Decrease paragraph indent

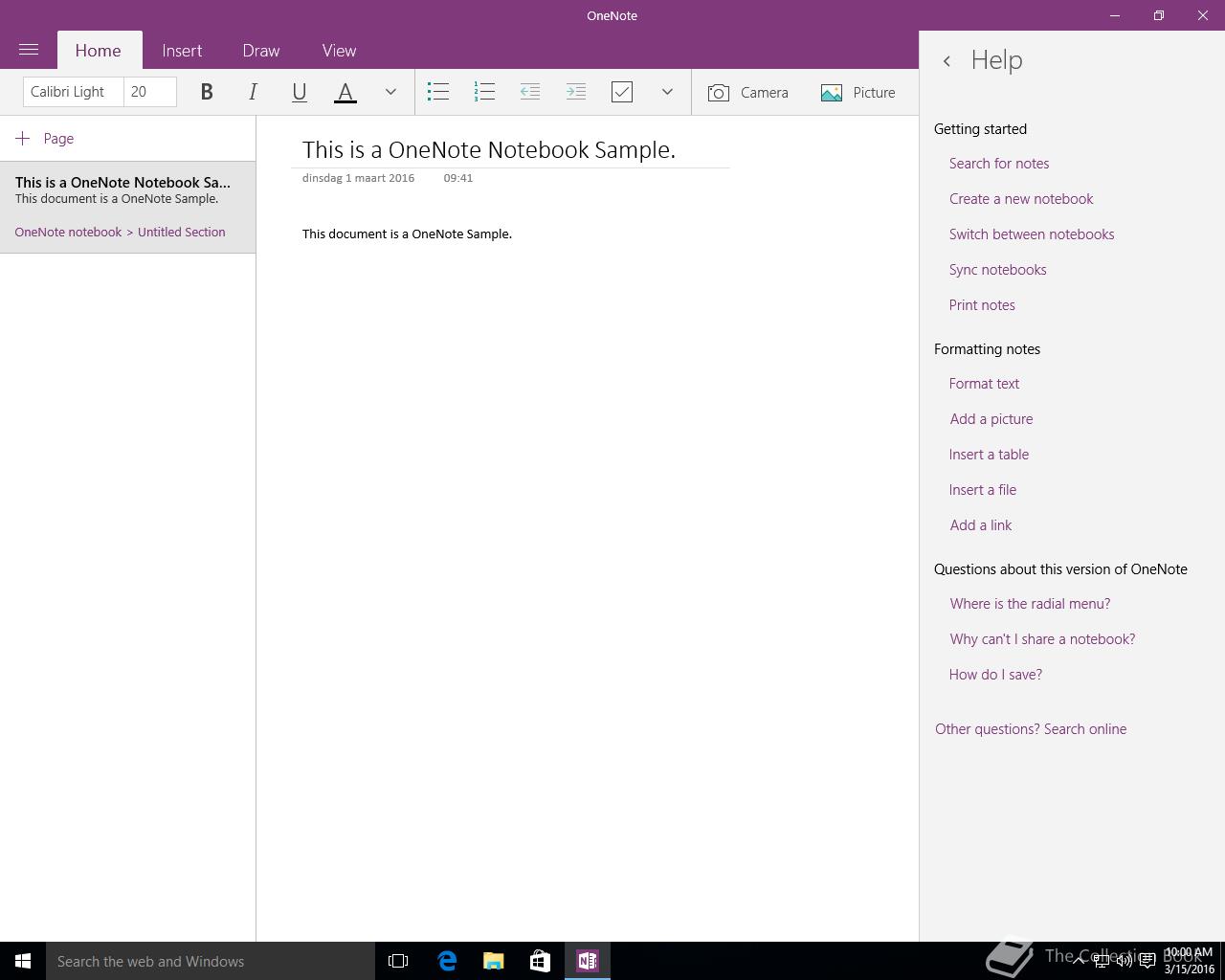(530, 92)
